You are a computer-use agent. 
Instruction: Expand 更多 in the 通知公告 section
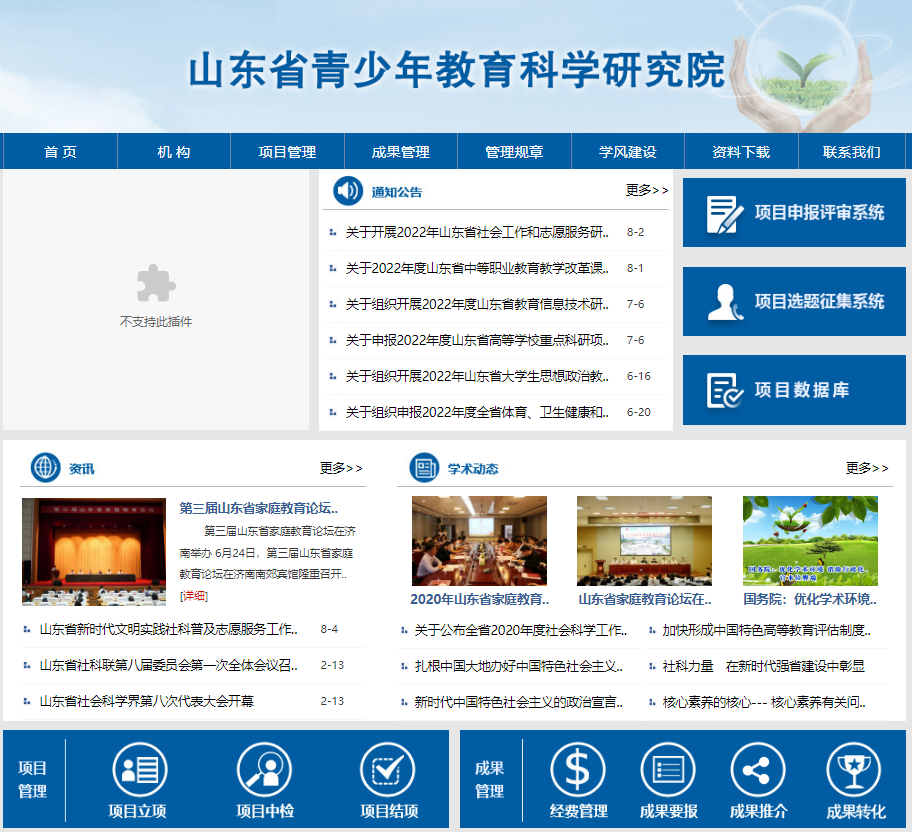(647, 190)
